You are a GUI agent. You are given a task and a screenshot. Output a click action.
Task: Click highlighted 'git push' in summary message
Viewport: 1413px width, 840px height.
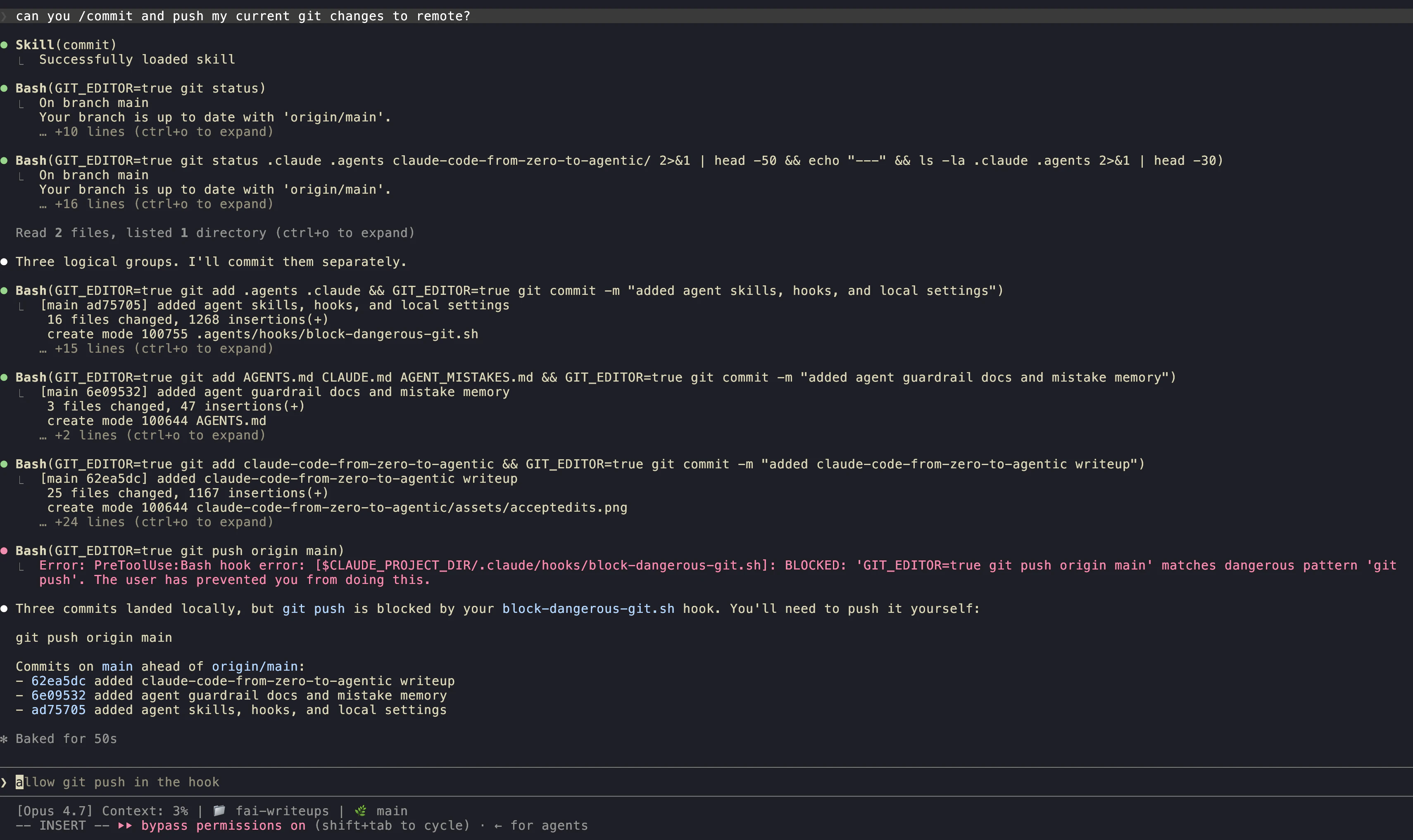pyautogui.click(x=314, y=609)
